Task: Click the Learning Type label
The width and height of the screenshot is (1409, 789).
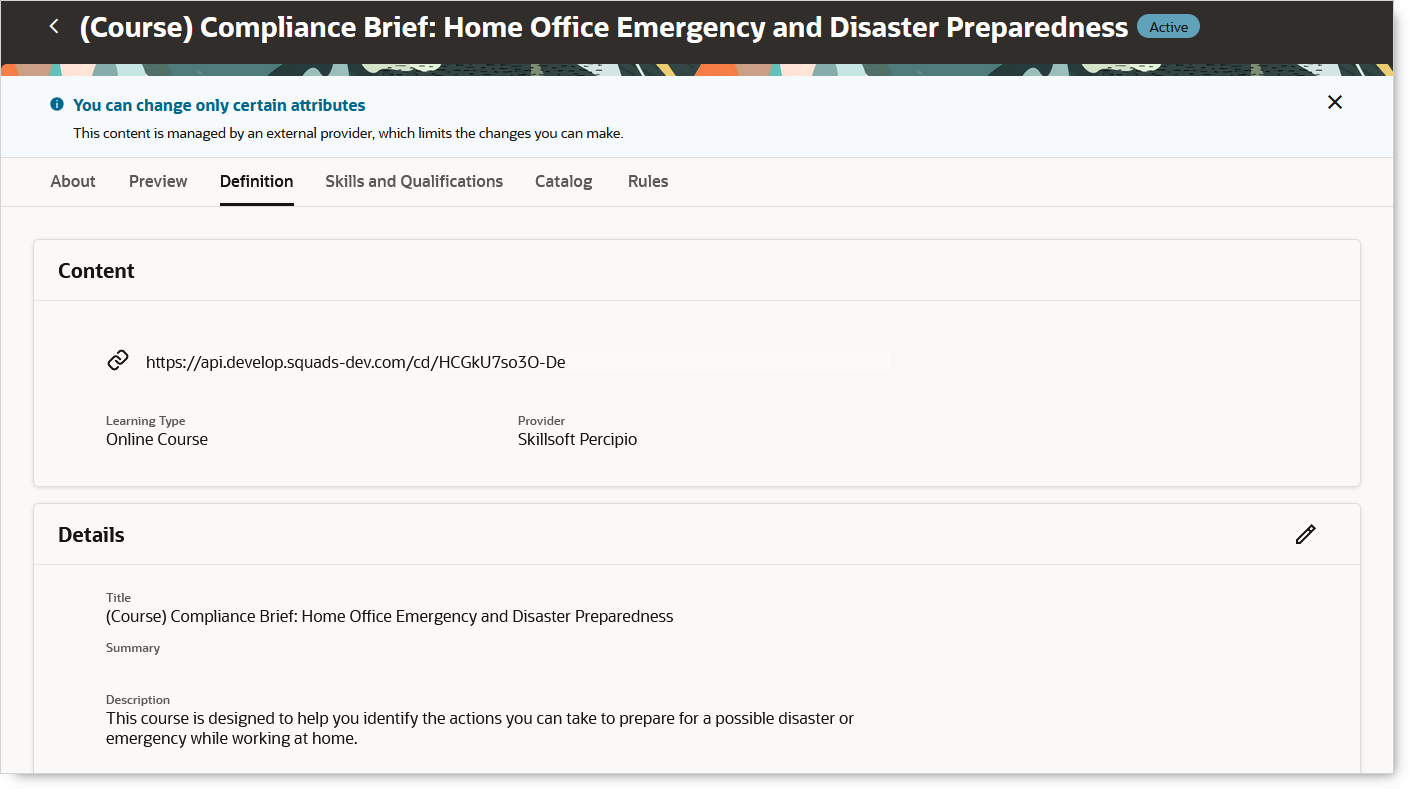Action: tap(146, 421)
